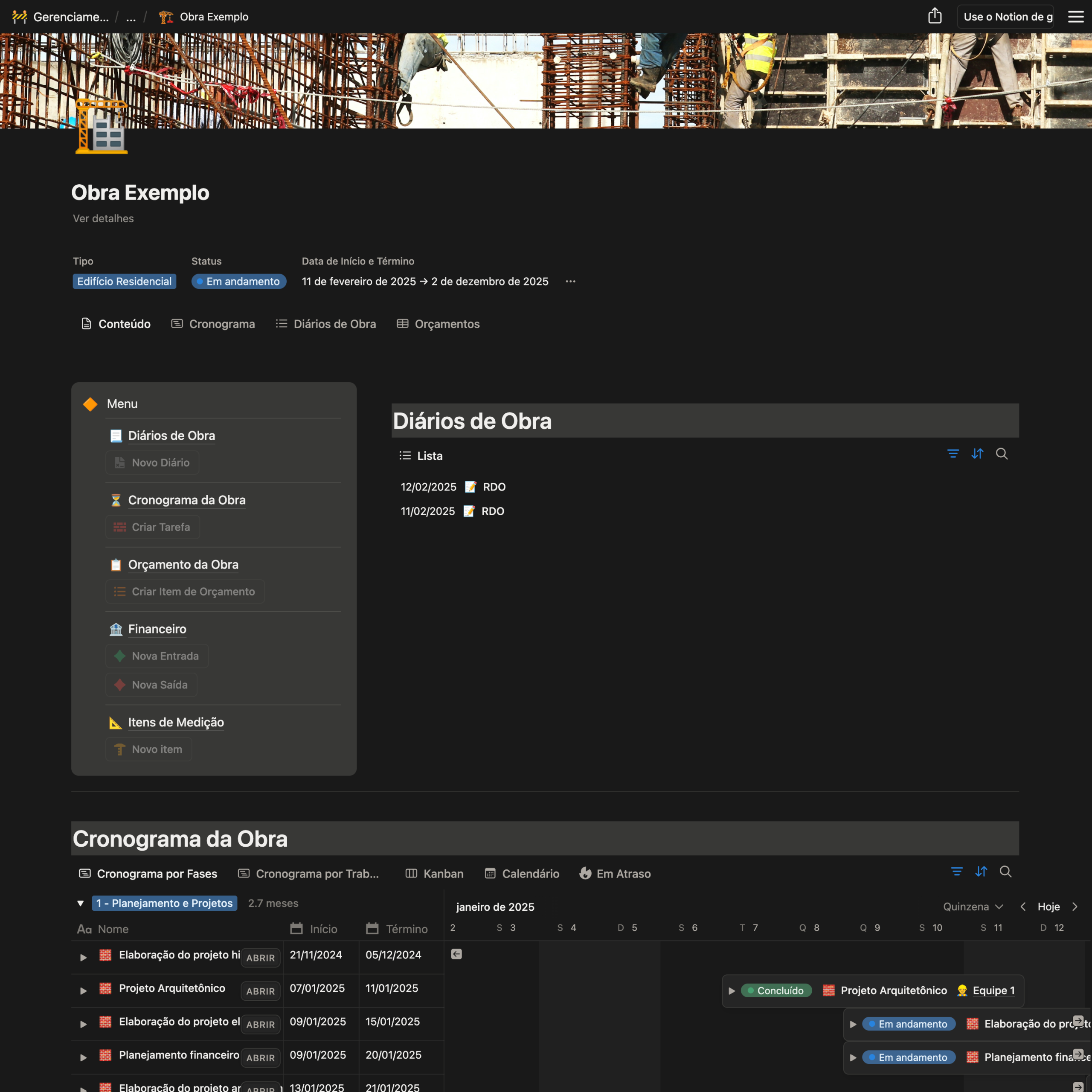The width and height of the screenshot is (1092, 1092).
Task: Click the Novo Diário quick action
Action: (152, 462)
